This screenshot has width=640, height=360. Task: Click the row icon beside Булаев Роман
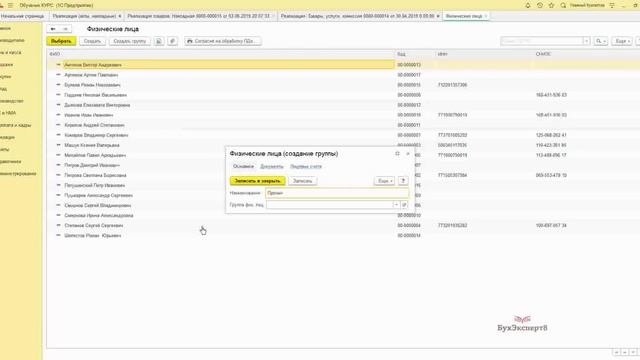[58, 85]
